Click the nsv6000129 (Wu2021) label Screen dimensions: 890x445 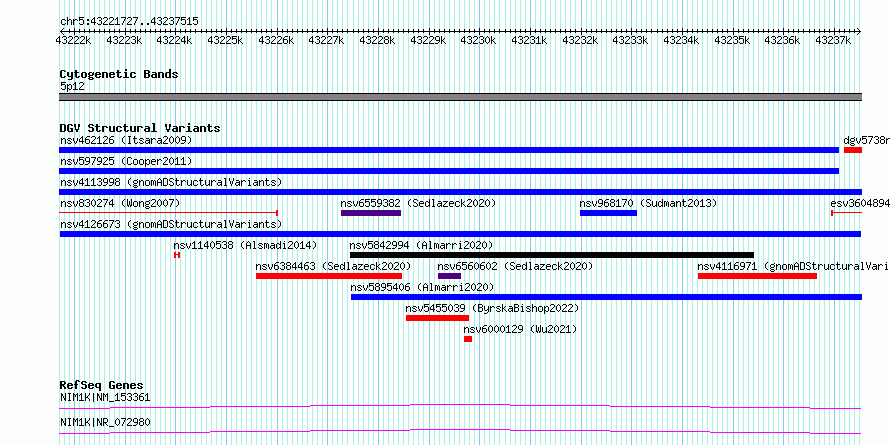point(520,329)
